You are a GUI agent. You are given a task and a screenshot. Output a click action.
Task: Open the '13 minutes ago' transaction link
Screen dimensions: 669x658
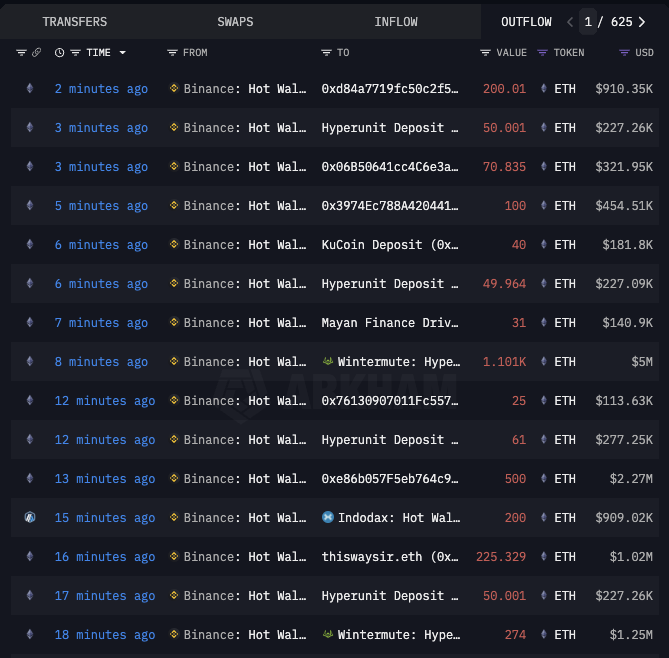(105, 479)
